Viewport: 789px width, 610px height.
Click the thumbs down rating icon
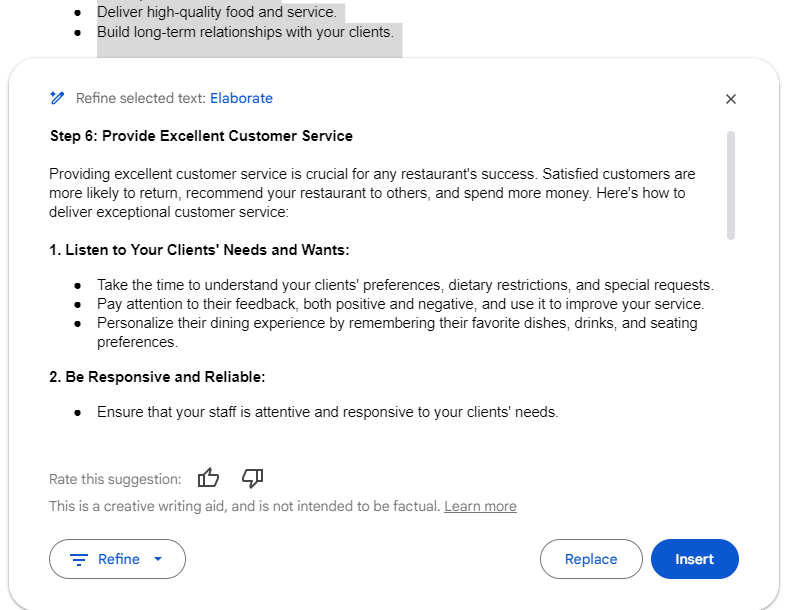(x=252, y=478)
